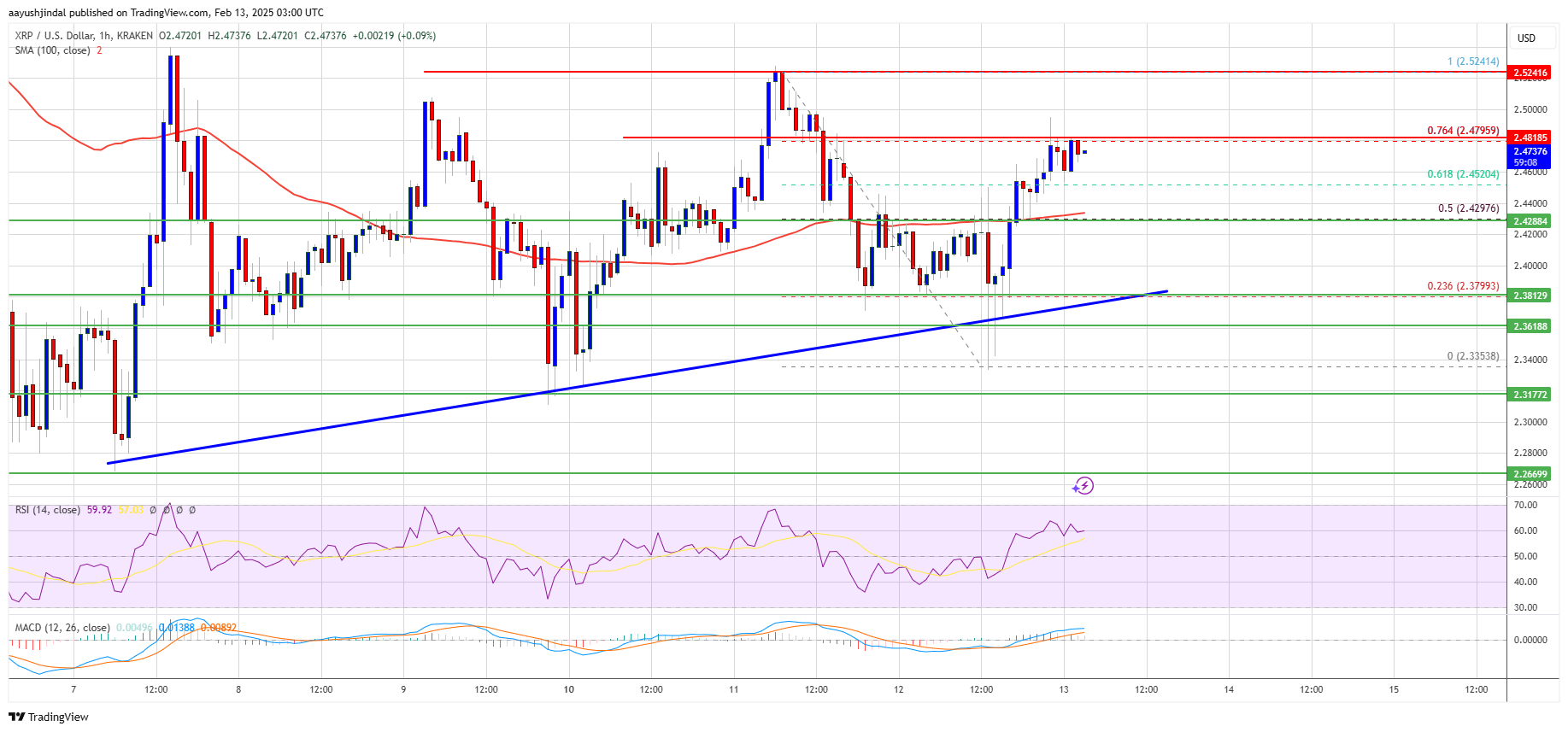Click the green 2.31772 support level label
Image resolution: width=1568 pixels, height=732 pixels.
pos(1530,395)
